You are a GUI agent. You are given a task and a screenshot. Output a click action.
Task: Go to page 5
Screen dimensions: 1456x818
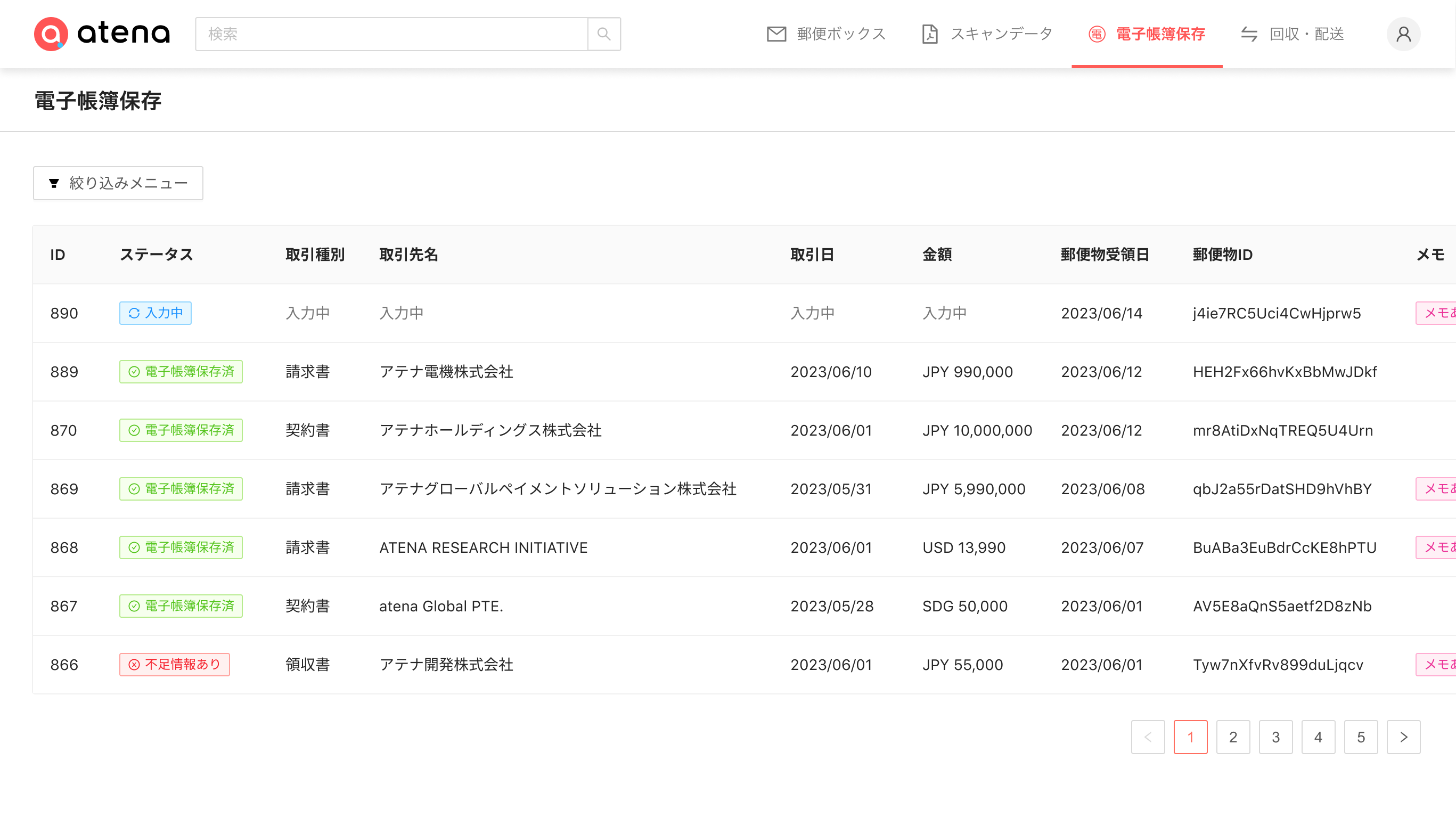[1361, 737]
